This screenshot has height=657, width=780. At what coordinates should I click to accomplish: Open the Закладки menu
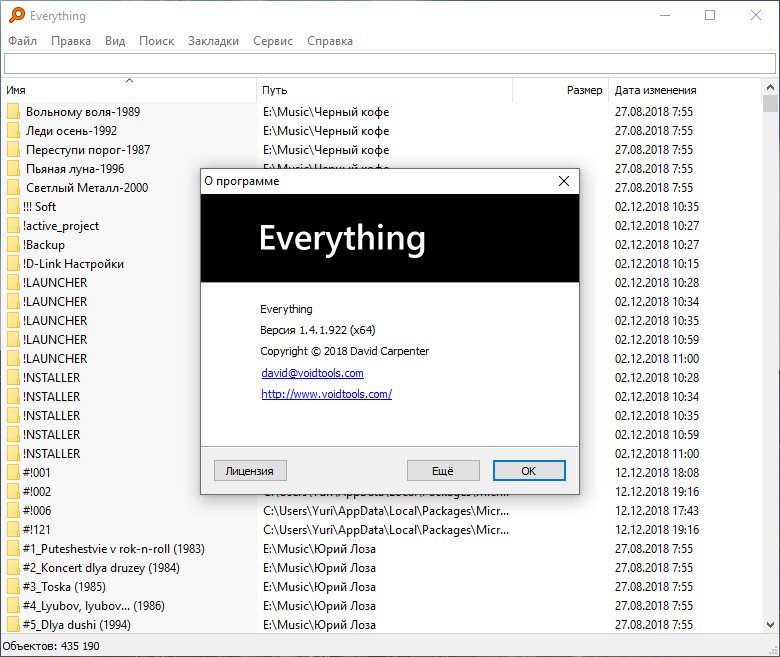[213, 41]
